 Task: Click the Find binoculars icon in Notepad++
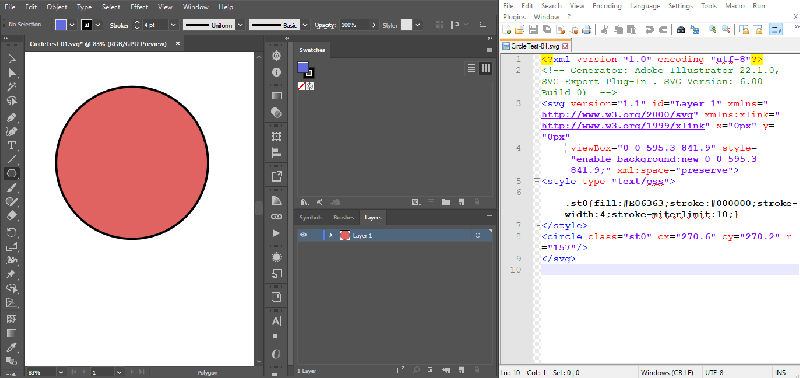point(681,30)
